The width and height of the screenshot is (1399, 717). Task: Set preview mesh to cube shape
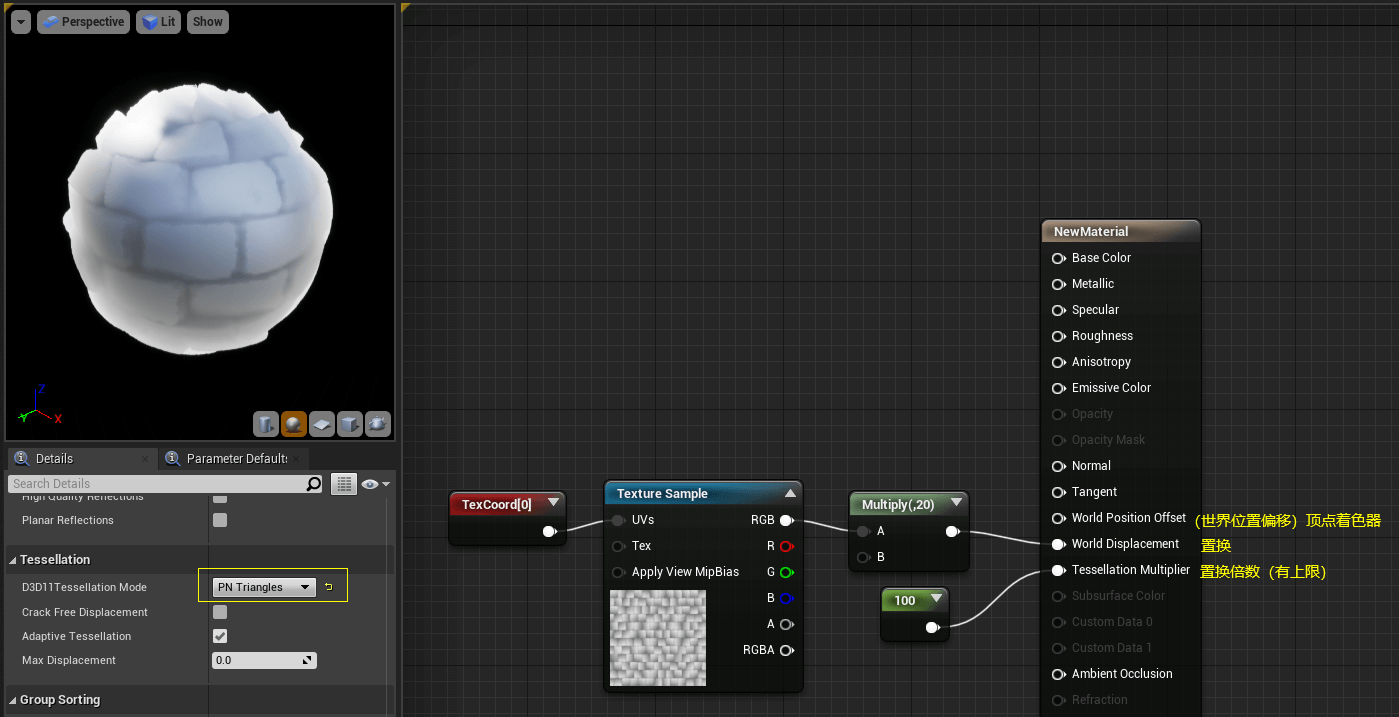coord(349,424)
